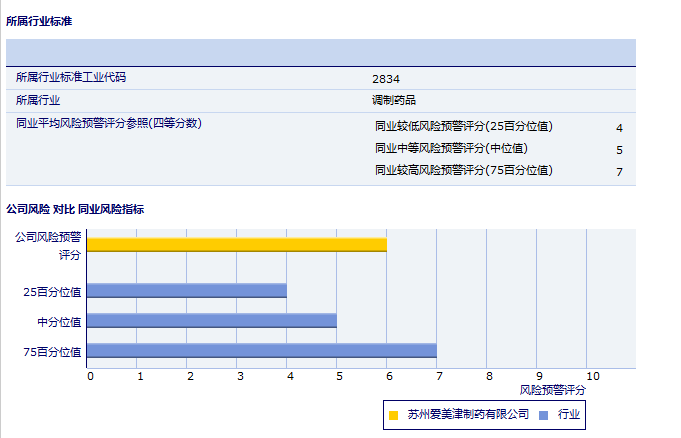Click the 公司风险 对比 同业风险指标 heading
Viewport: 681px width, 438px height.
(x=75, y=209)
